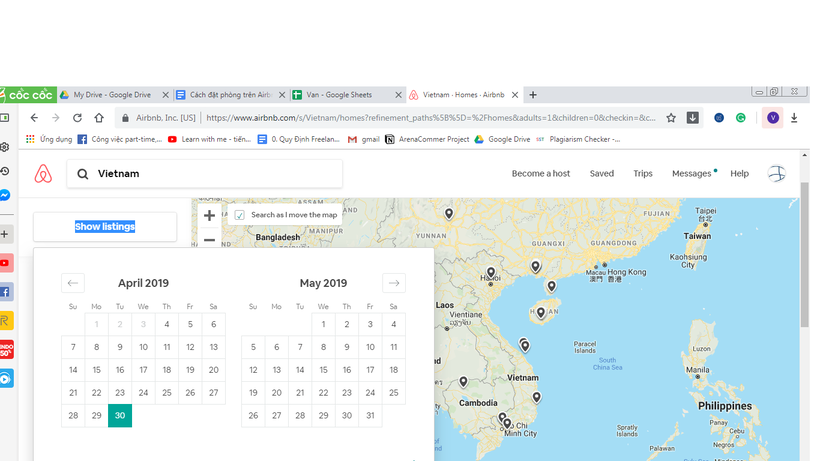Click the search magnifier icon
The height and width of the screenshot is (461, 820).
[83, 174]
